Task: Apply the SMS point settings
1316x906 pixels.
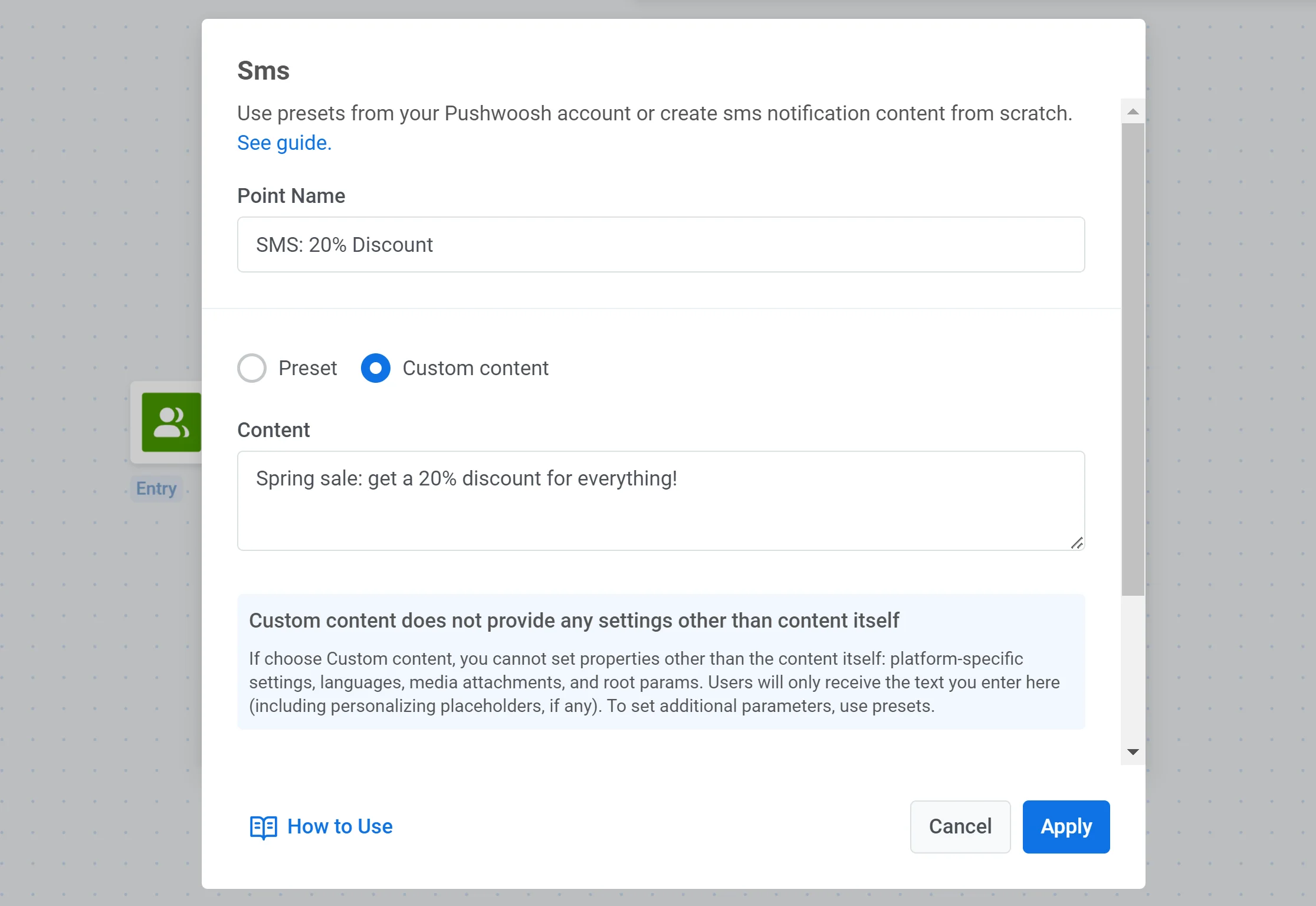Action: [x=1065, y=826]
